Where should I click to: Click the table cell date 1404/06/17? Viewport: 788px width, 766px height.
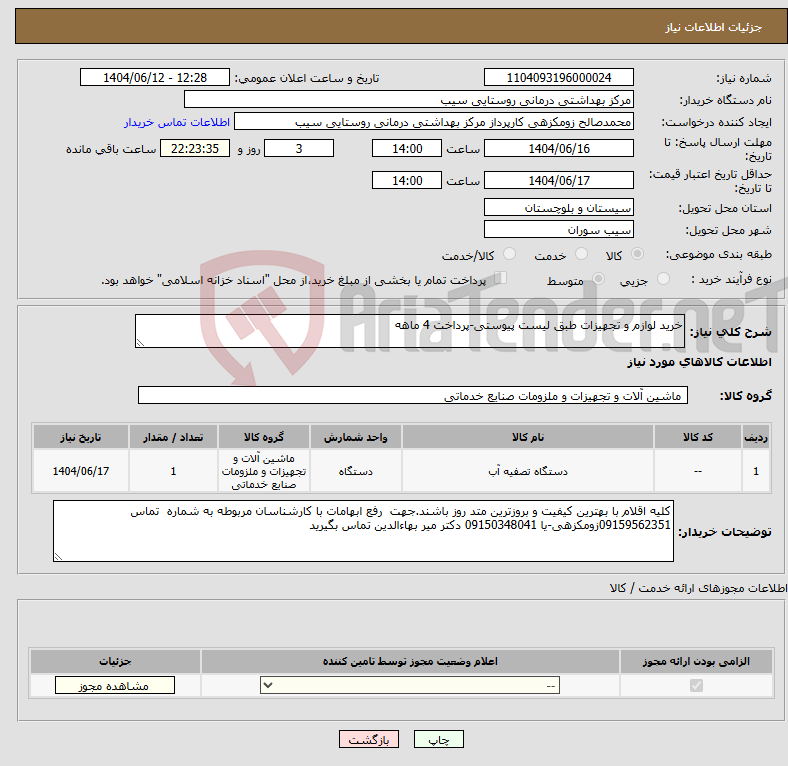tap(80, 471)
